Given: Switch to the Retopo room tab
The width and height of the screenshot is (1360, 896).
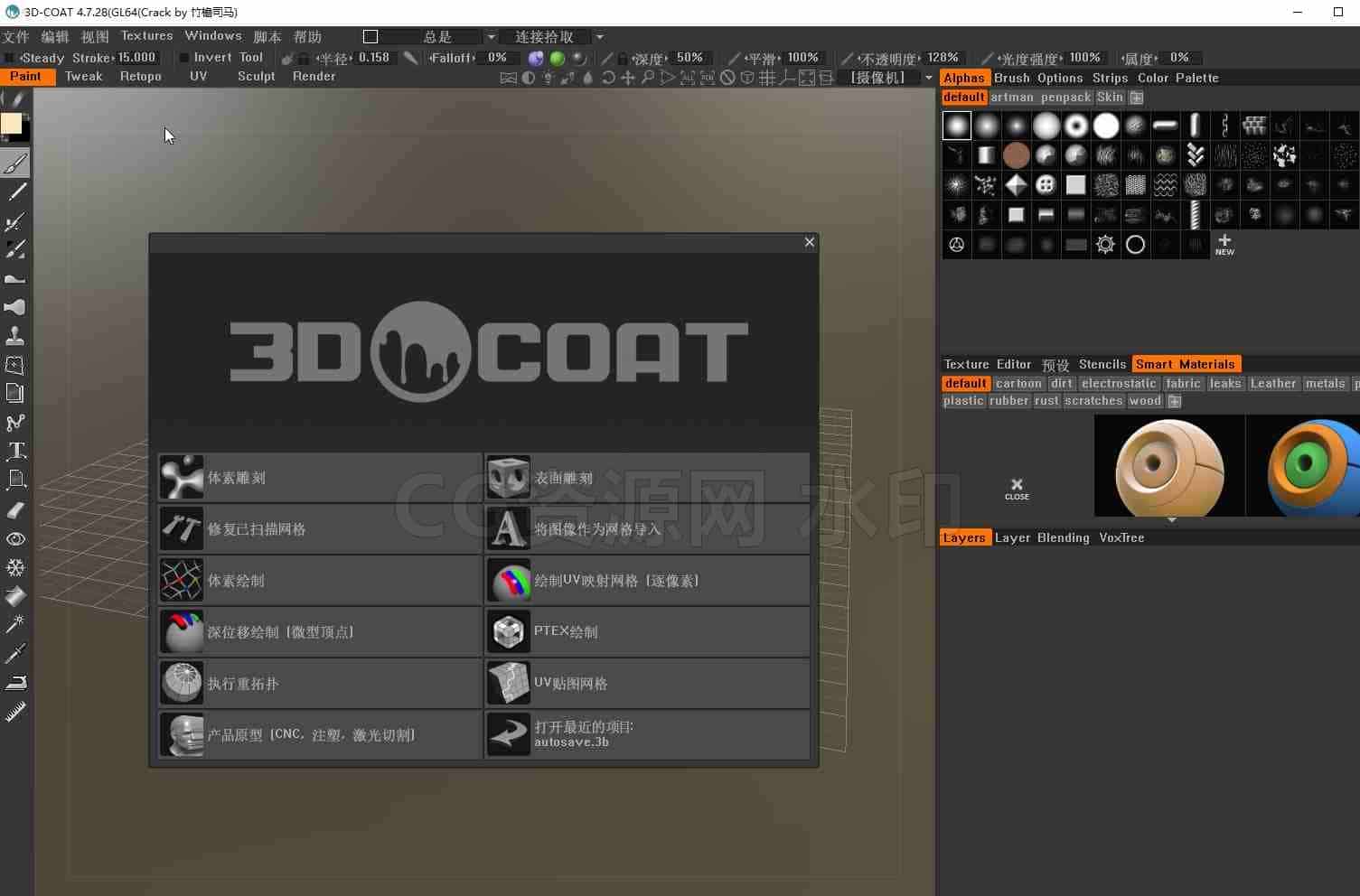Looking at the screenshot, I should pos(141,77).
